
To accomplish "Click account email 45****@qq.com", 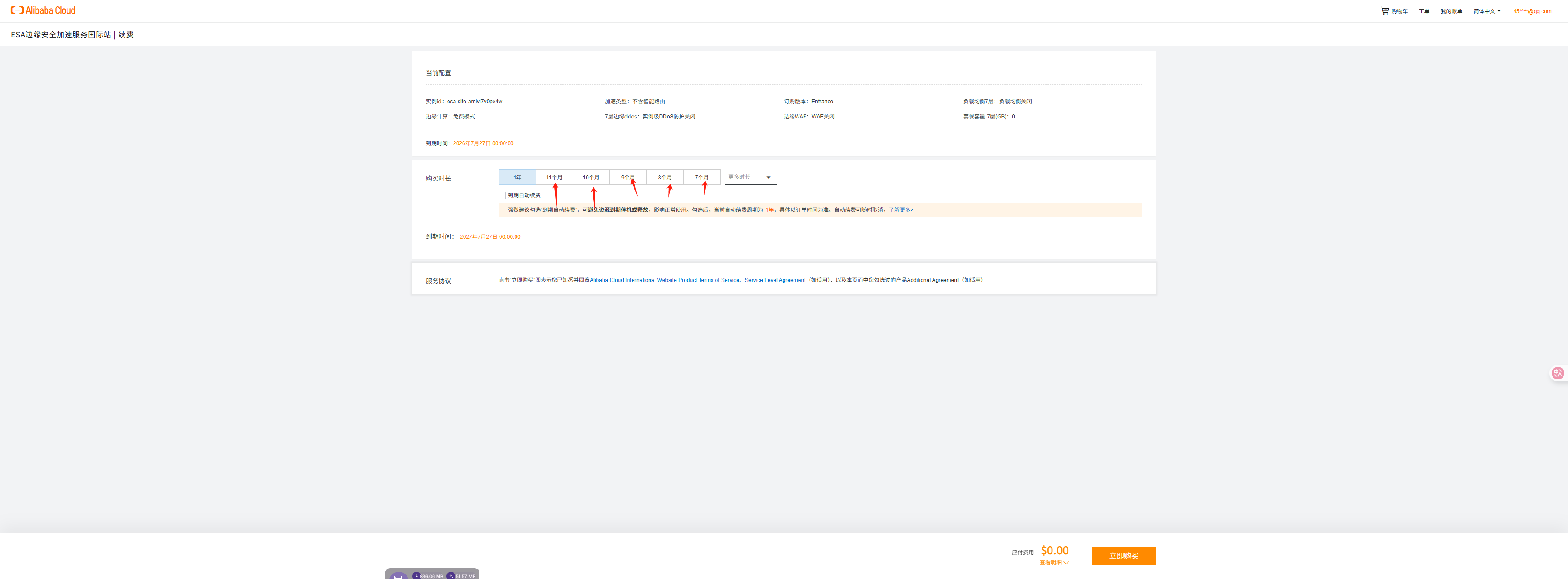I will point(1532,11).
